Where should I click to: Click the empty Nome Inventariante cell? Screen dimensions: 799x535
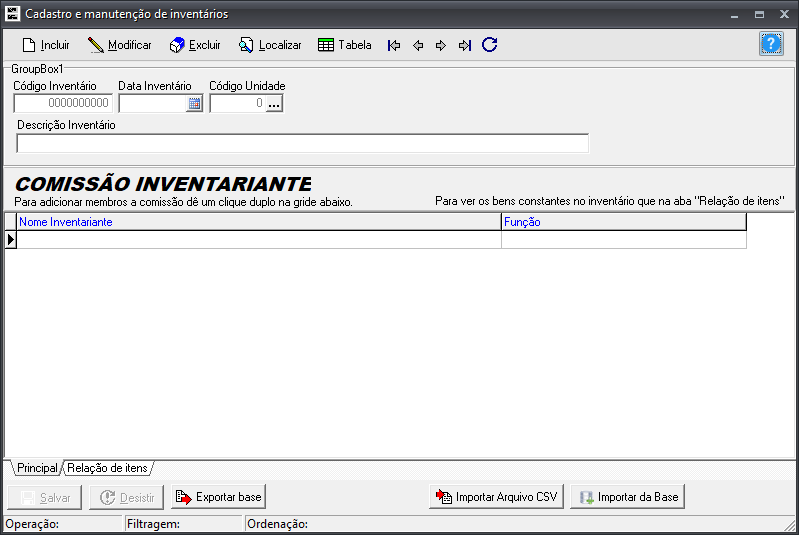click(x=259, y=239)
